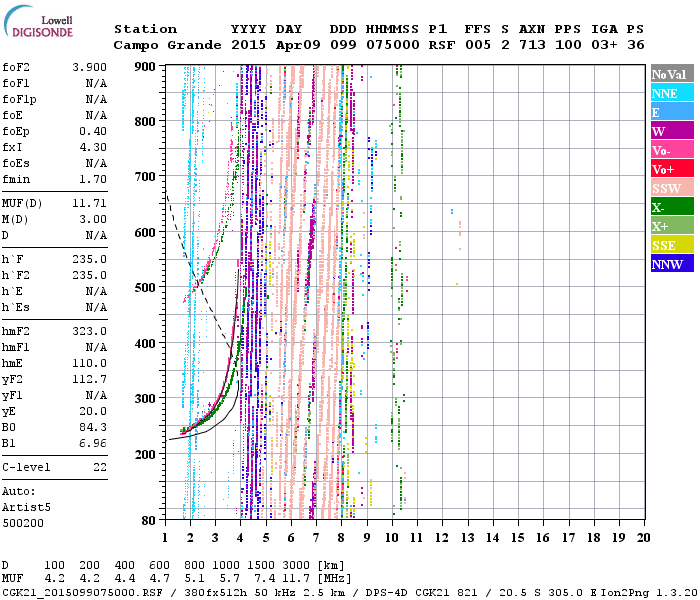Image resolution: width=700 pixels, height=600 pixels.
Task: Click the 20 MHz frequency axis label
Action: click(643, 538)
